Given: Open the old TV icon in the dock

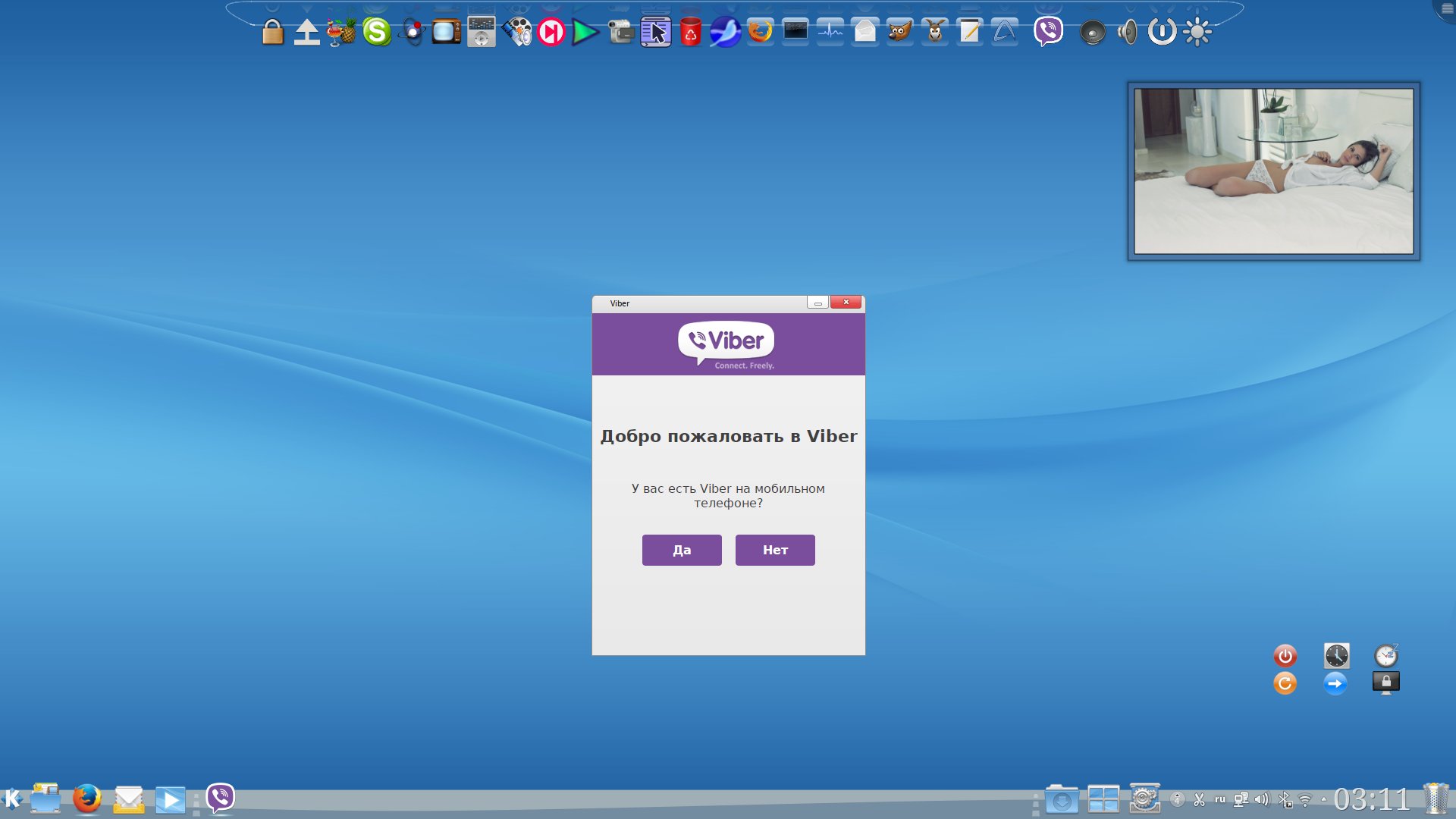Looking at the screenshot, I should [446, 33].
